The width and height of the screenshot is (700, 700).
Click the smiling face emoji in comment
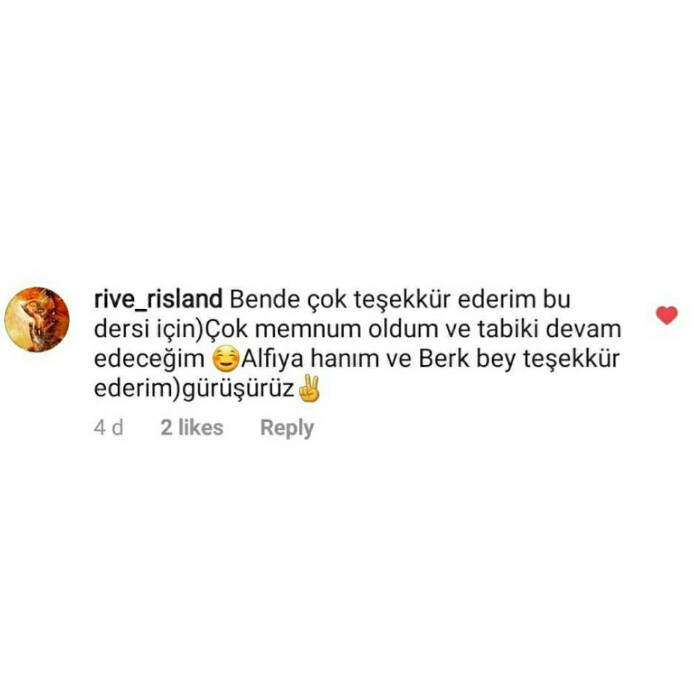coord(225,359)
